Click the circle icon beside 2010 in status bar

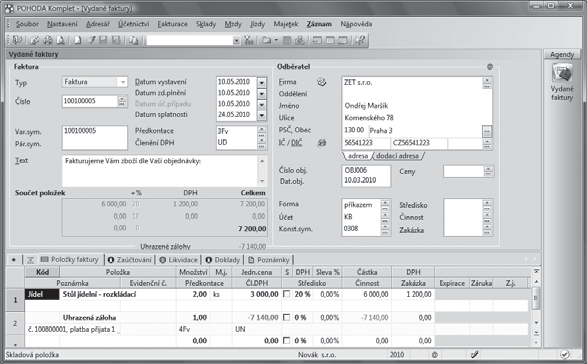[x=434, y=355]
